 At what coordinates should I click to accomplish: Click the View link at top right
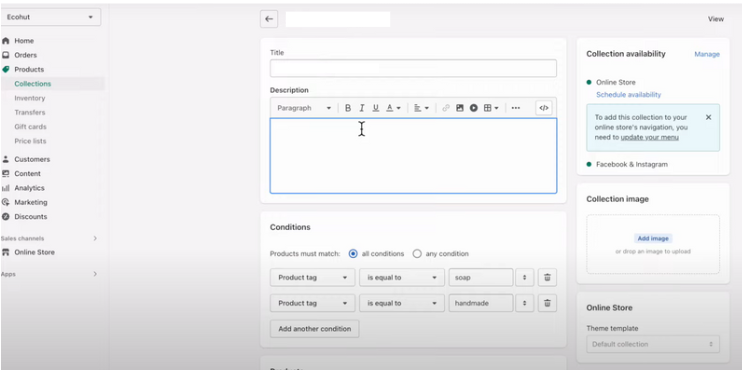[x=716, y=19]
